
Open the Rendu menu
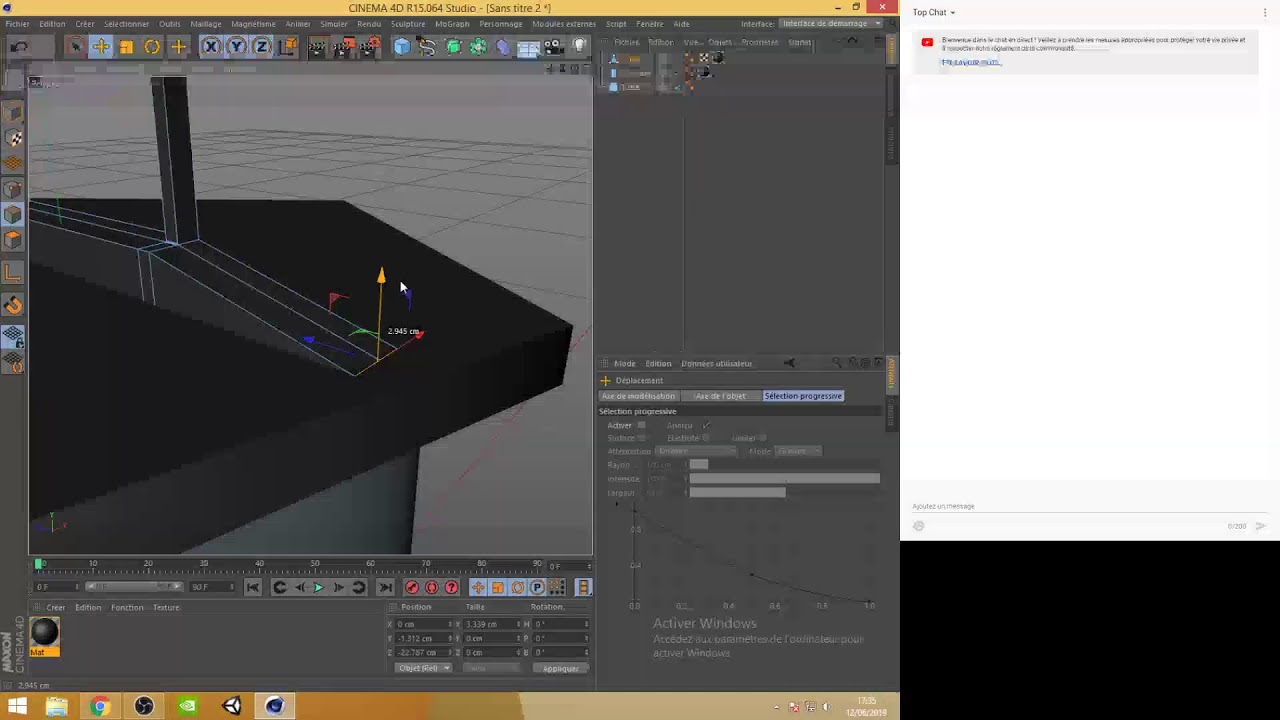[x=369, y=24]
